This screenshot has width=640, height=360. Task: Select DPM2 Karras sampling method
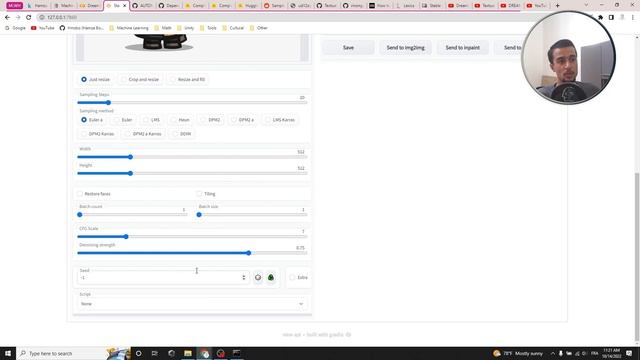tap(98, 133)
